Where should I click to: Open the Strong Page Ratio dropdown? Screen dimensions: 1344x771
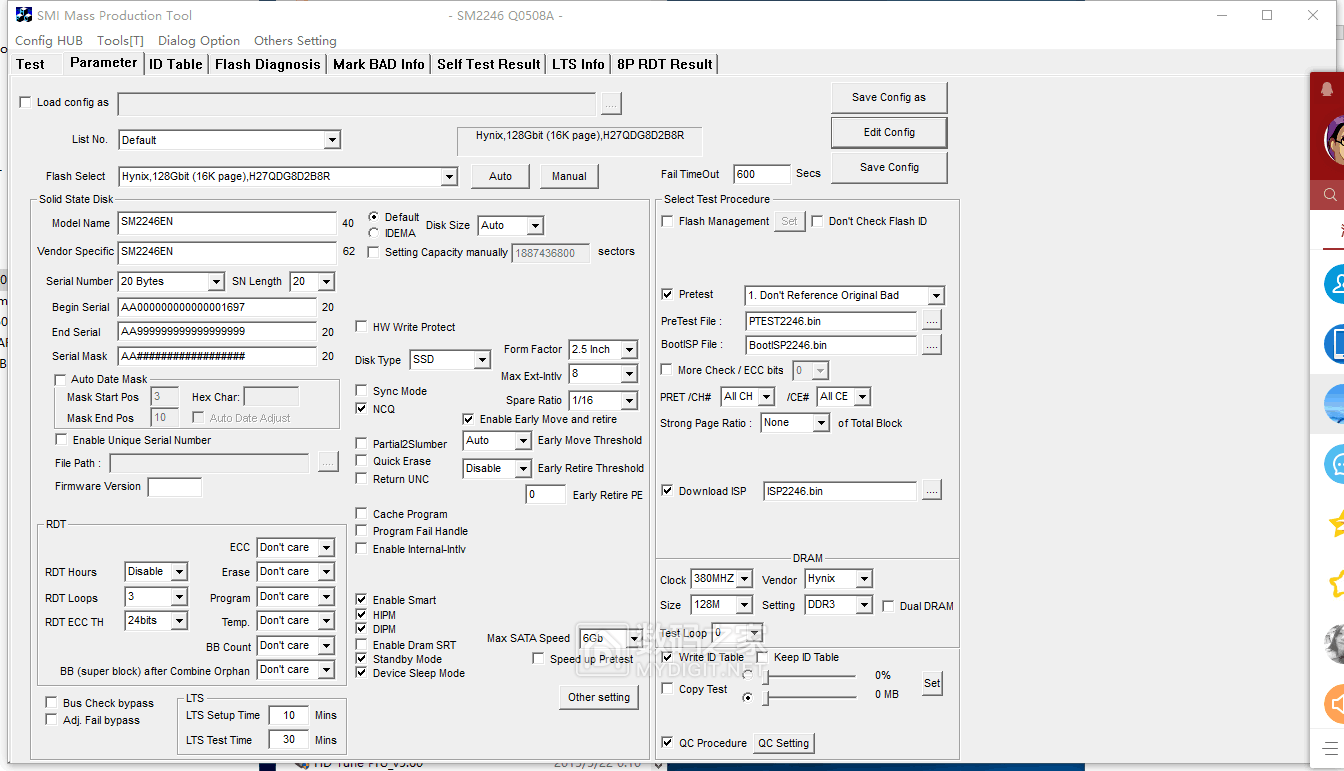tap(821, 423)
